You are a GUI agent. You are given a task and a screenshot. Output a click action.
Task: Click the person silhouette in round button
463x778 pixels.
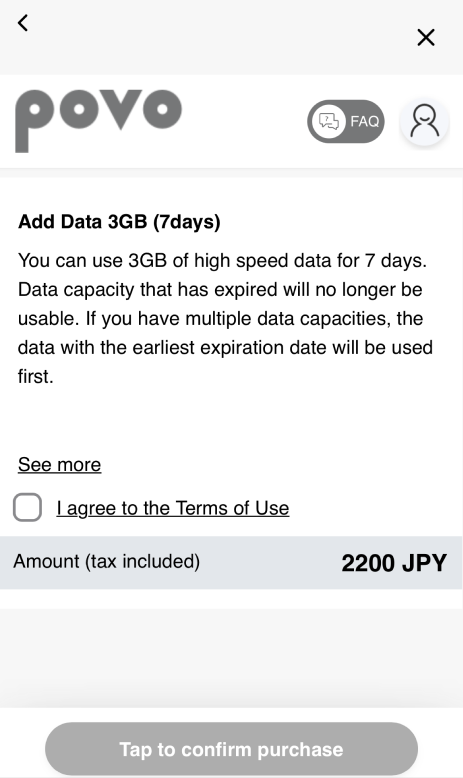point(424,121)
